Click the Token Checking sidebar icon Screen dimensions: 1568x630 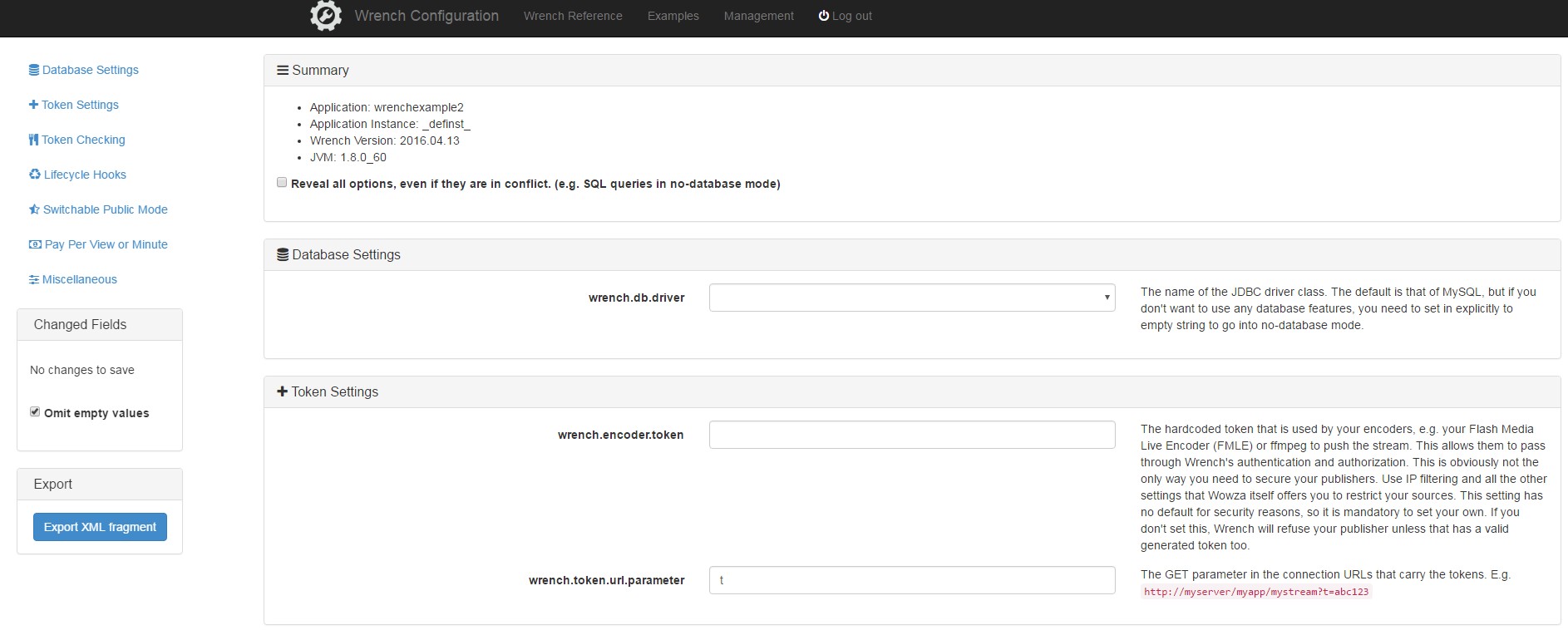pyautogui.click(x=34, y=140)
